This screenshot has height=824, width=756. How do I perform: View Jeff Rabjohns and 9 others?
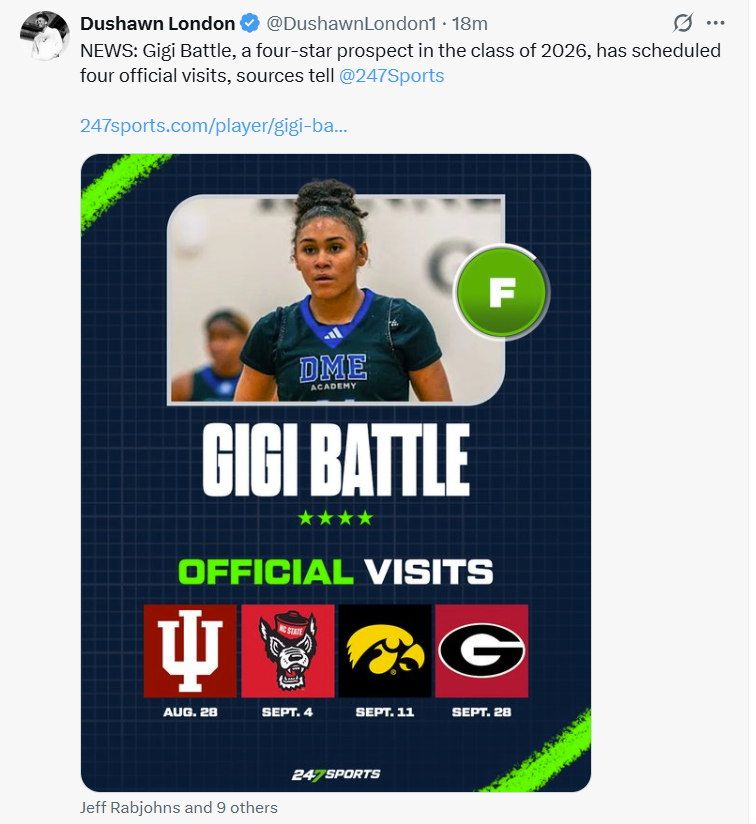click(179, 807)
